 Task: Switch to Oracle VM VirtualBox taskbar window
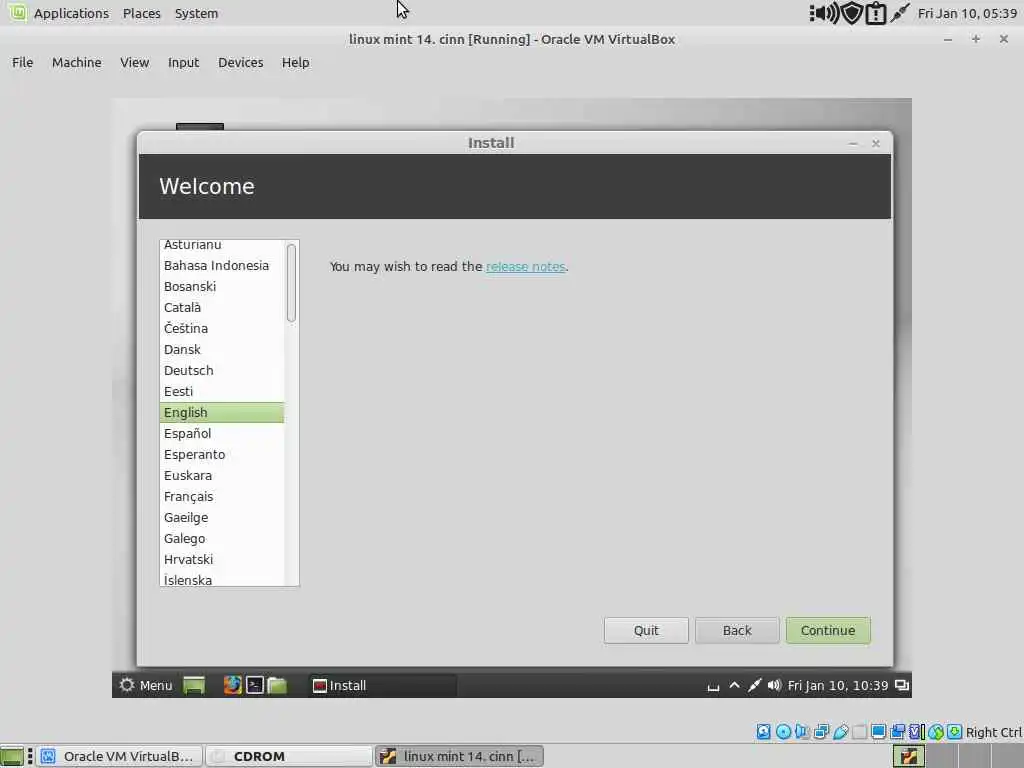[x=119, y=756]
